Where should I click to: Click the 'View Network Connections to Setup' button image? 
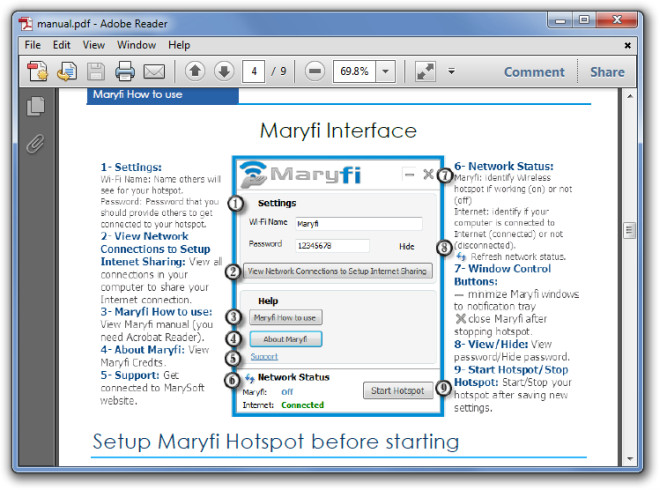pyautogui.click(x=337, y=271)
